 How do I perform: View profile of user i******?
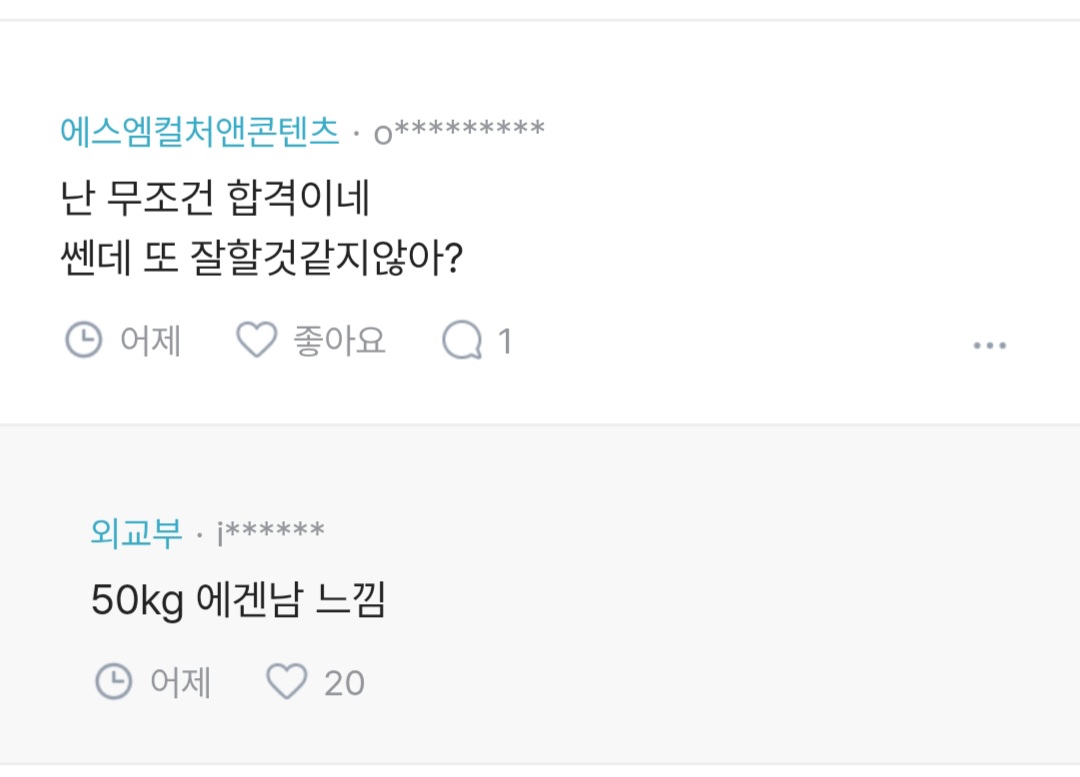point(271,533)
